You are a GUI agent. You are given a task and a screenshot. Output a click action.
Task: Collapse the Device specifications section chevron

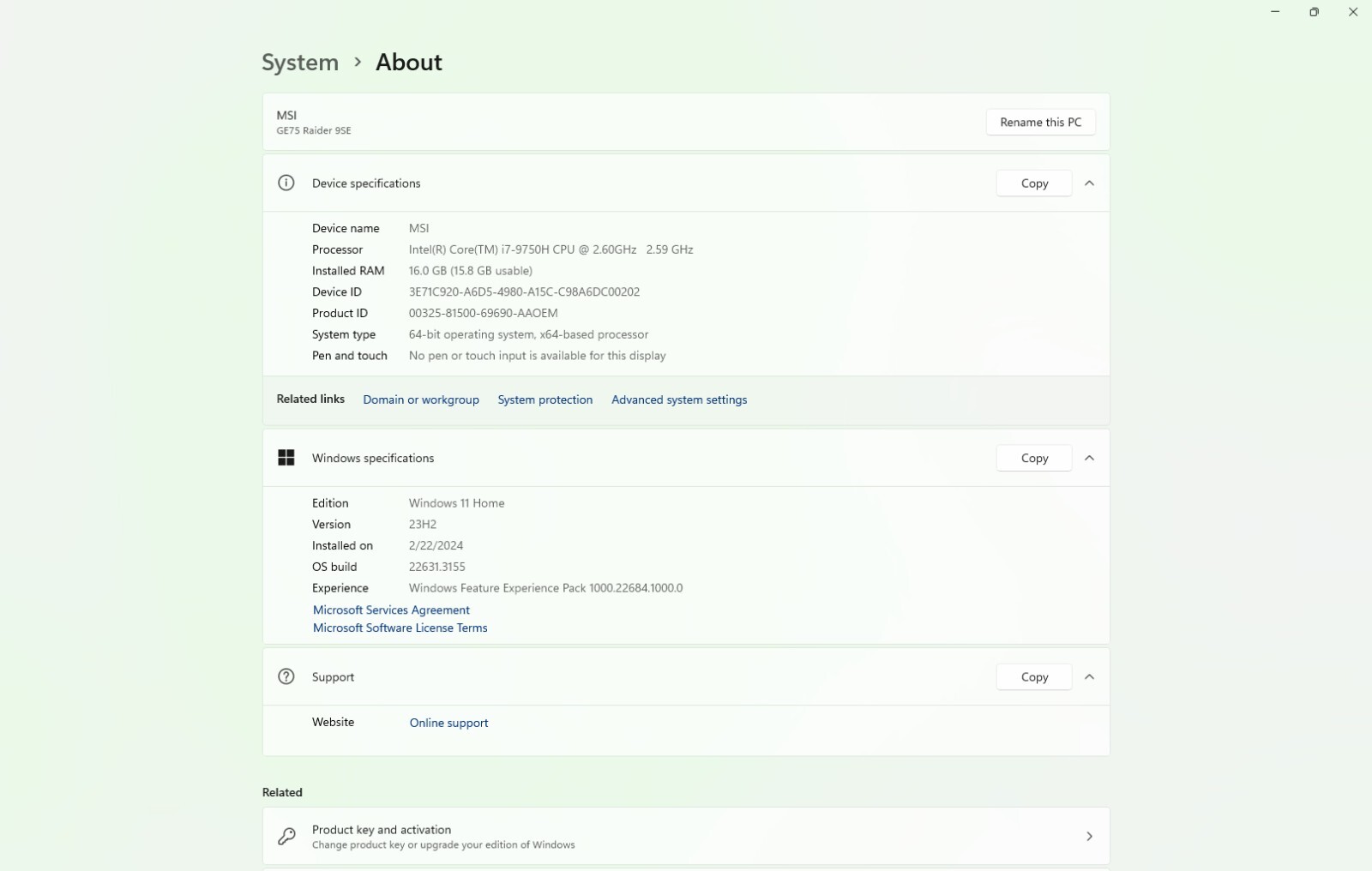pos(1089,183)
